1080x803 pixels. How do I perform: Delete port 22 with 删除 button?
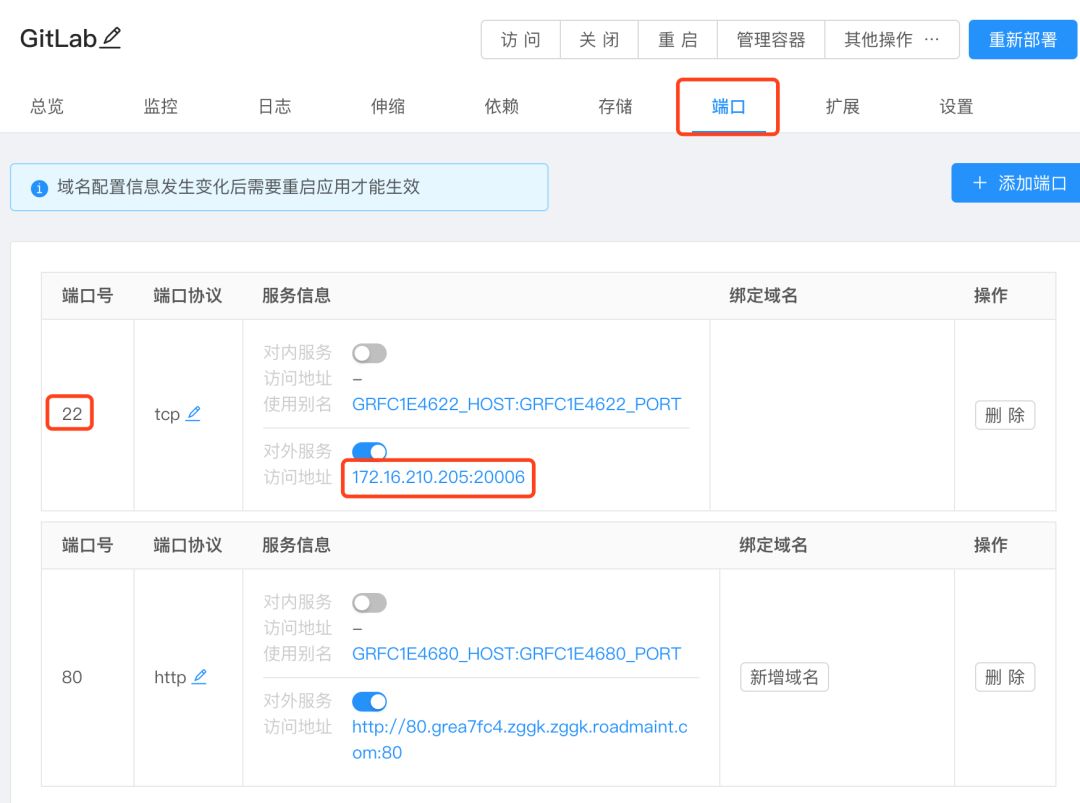(1005, 415)
